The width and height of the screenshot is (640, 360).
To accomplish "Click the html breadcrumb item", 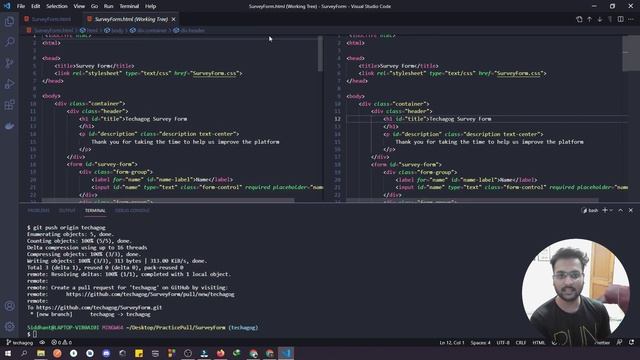I will [x=89, y=30].
